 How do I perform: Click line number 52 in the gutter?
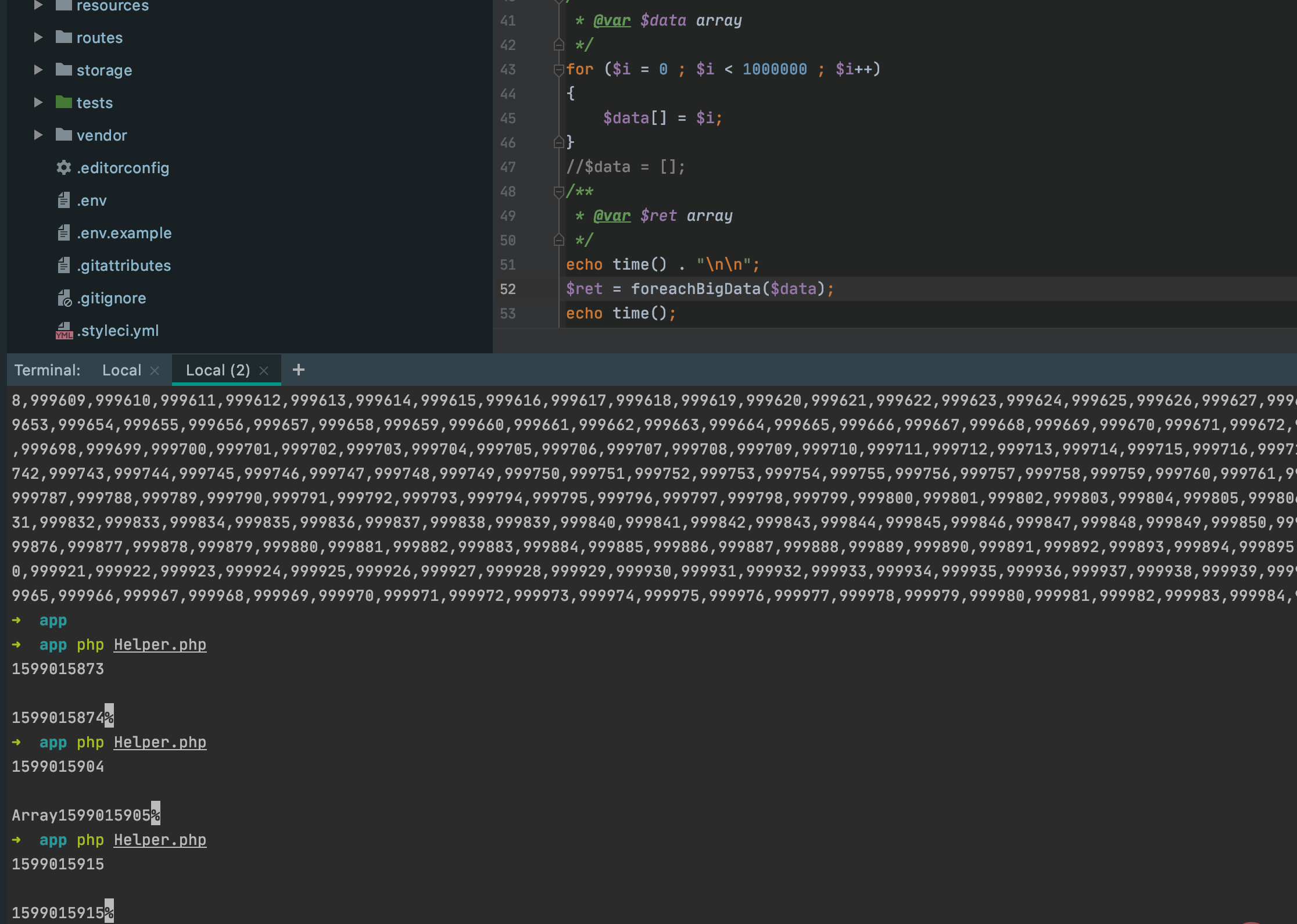tap(508, 289)
